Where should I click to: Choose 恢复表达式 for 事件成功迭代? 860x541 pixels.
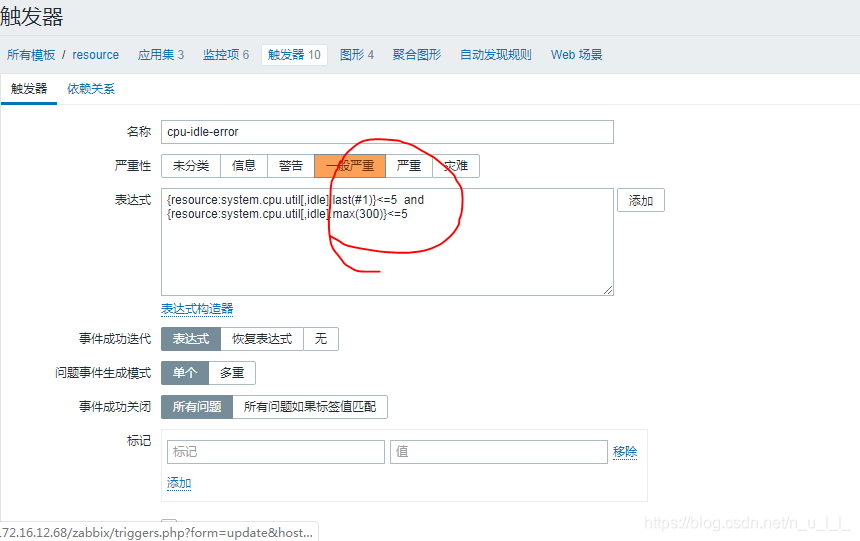(262, 339)
